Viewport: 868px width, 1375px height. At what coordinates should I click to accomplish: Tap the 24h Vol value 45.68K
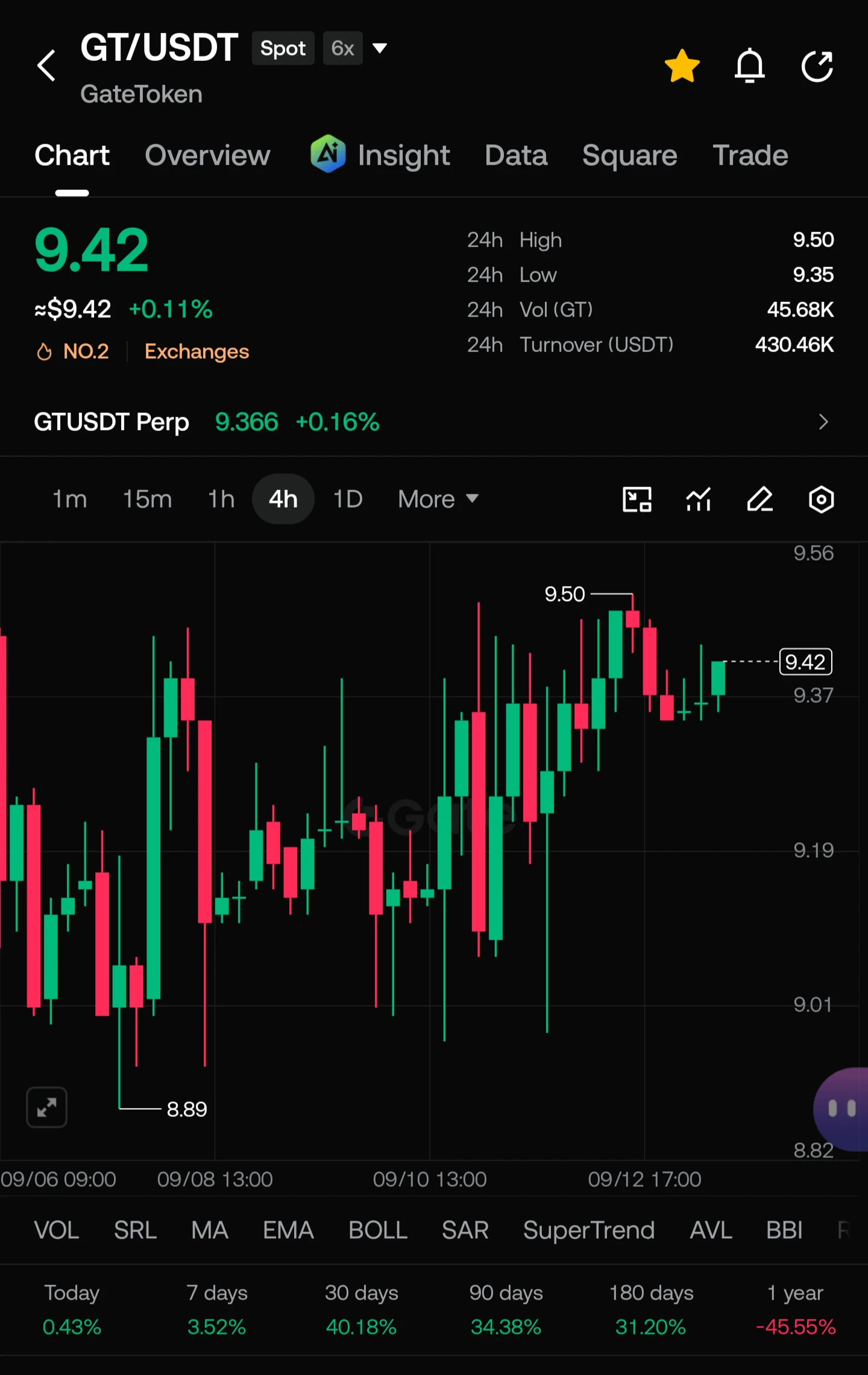point(800,310)
